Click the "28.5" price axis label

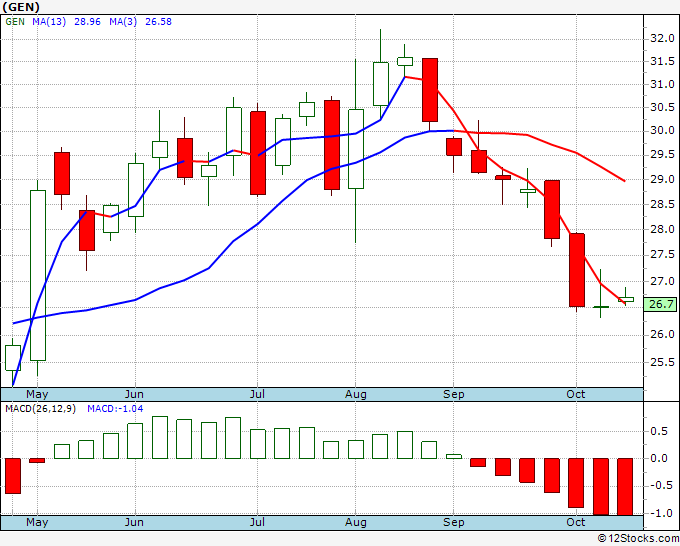pos(662,204)
